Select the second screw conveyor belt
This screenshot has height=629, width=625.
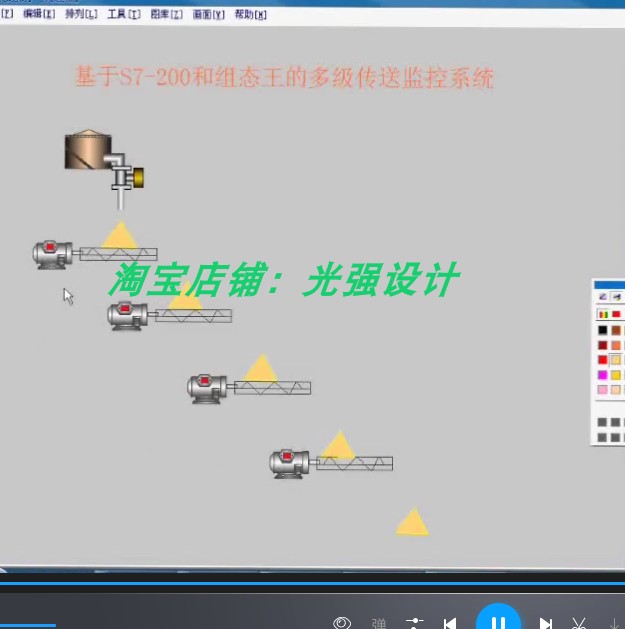pos(193,316)
